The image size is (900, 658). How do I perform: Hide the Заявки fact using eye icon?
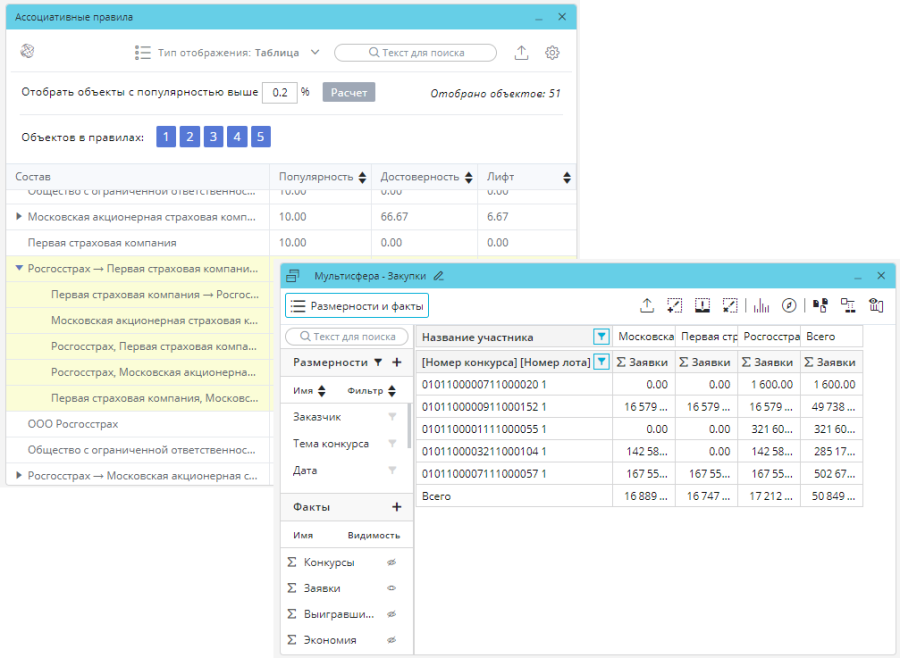tap(392, 588)
